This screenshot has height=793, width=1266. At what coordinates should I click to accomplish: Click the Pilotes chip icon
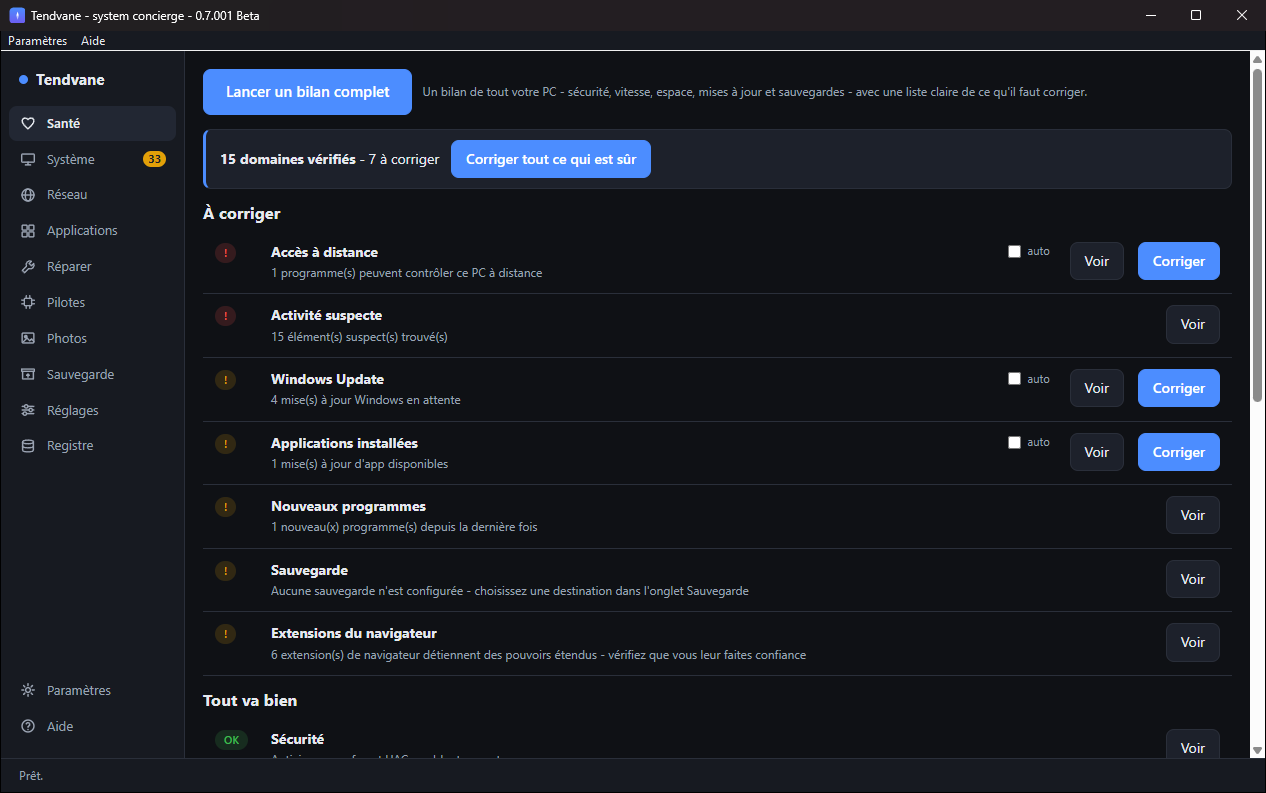coord(28,303)
